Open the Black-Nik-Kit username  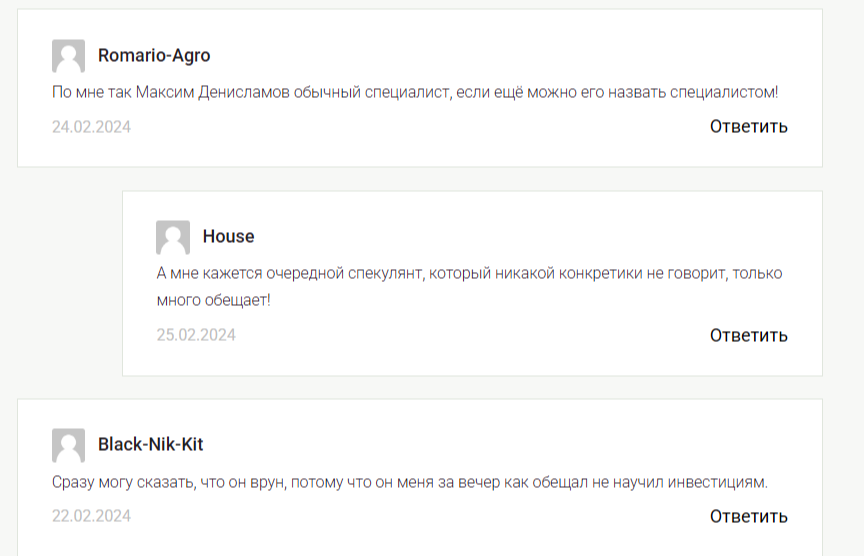coord(150,445)
